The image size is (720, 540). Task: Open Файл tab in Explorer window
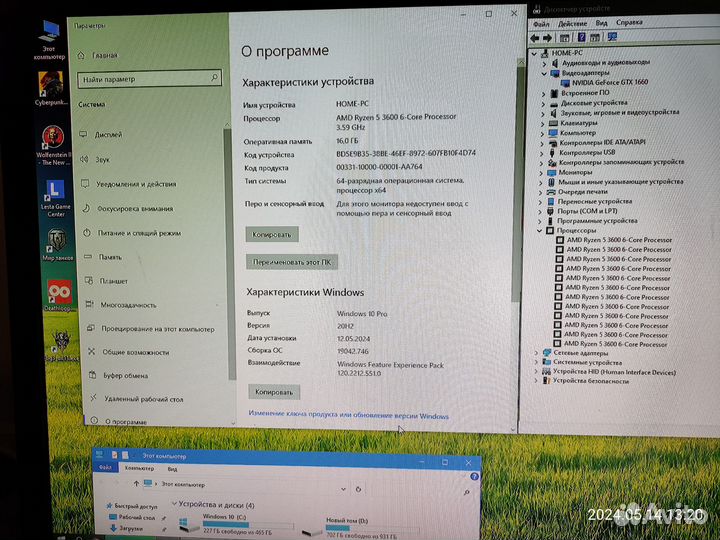click(x=105, y=467)
